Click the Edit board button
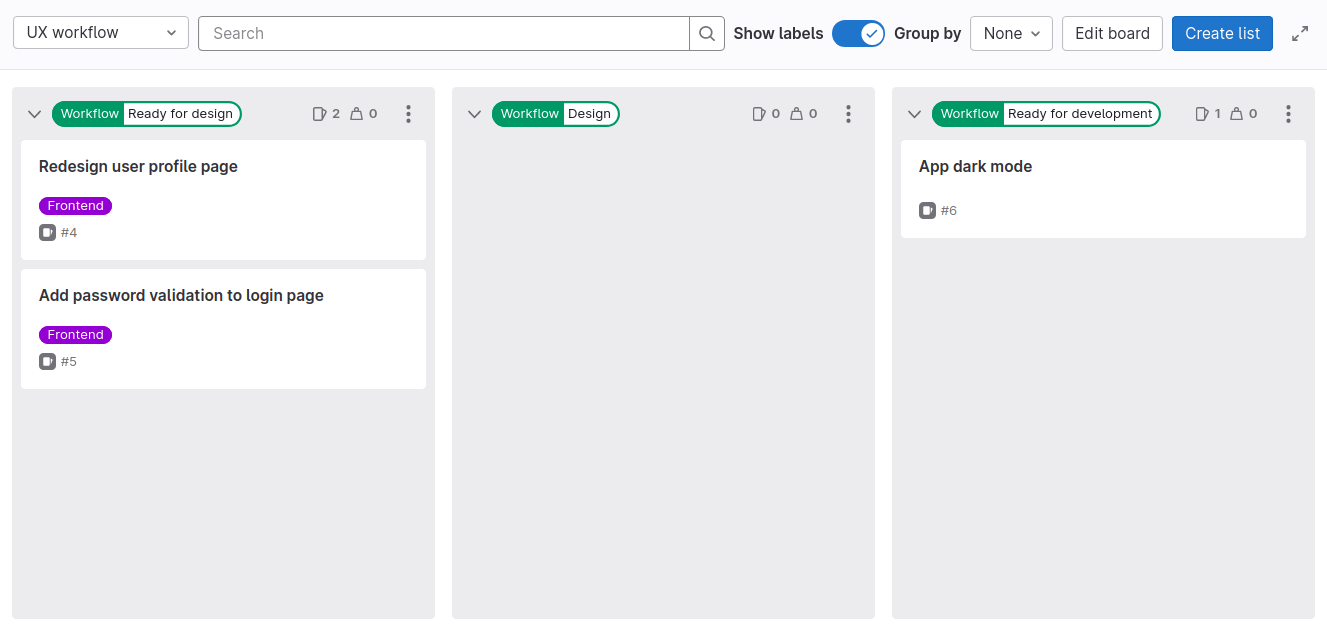 click(1112, 33)
